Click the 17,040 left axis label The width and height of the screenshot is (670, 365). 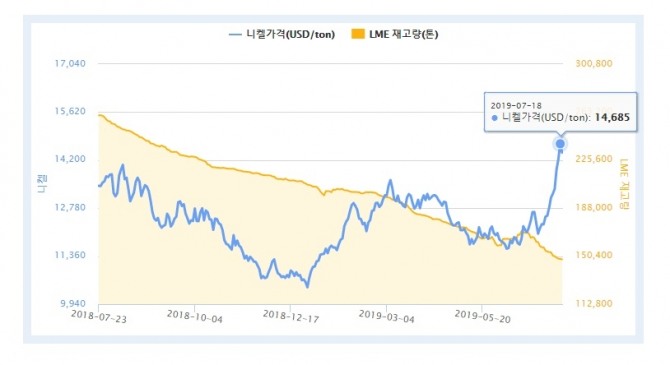(70, 64)
